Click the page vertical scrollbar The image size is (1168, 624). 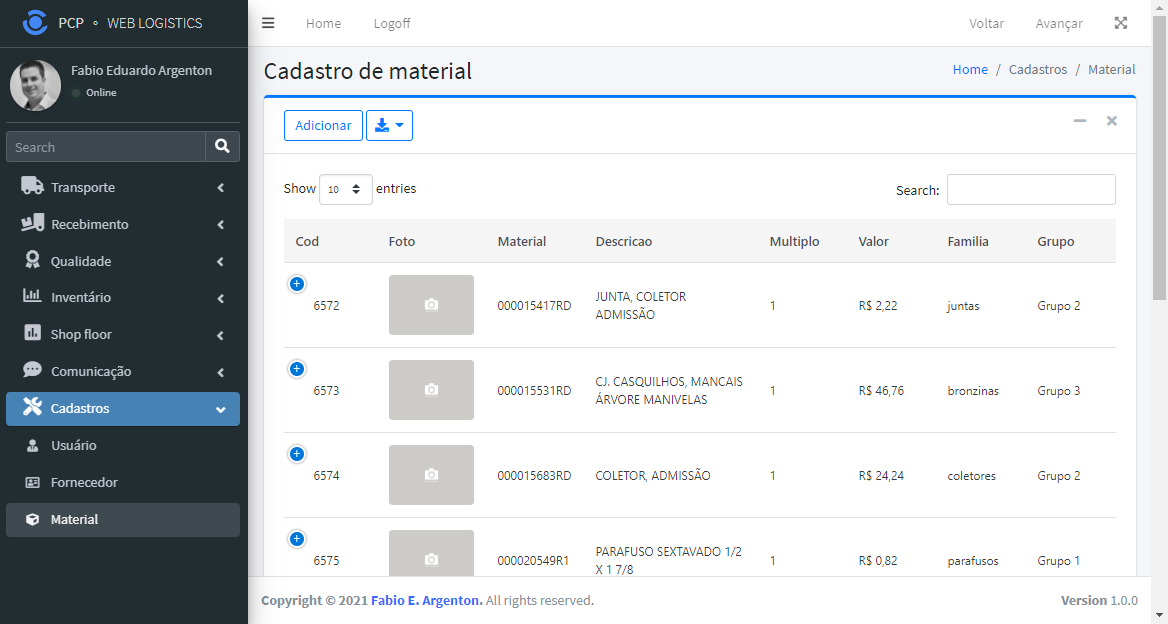[x=1160, y=156]
